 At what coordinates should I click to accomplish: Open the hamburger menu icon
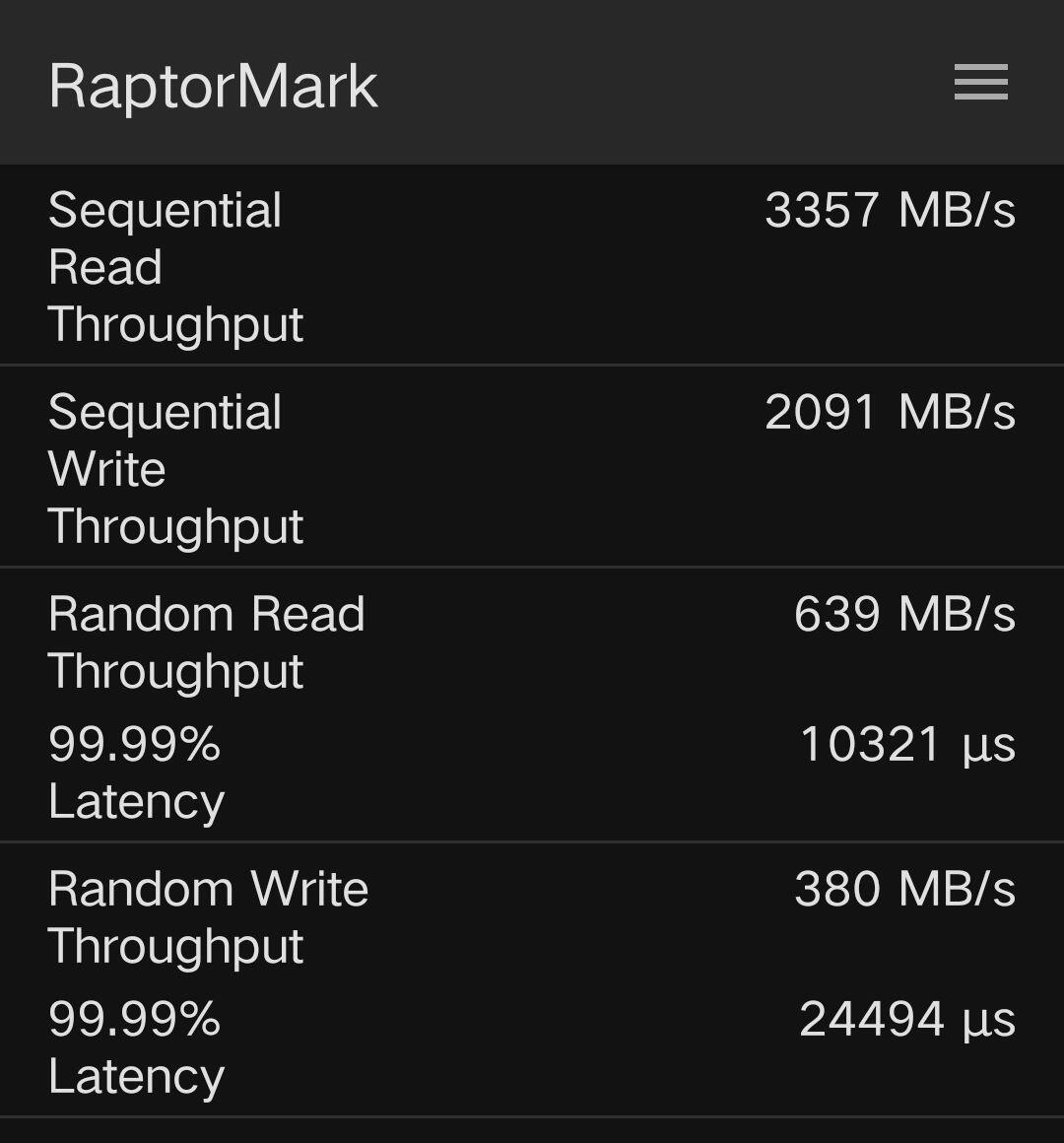(x=980, y=82)
